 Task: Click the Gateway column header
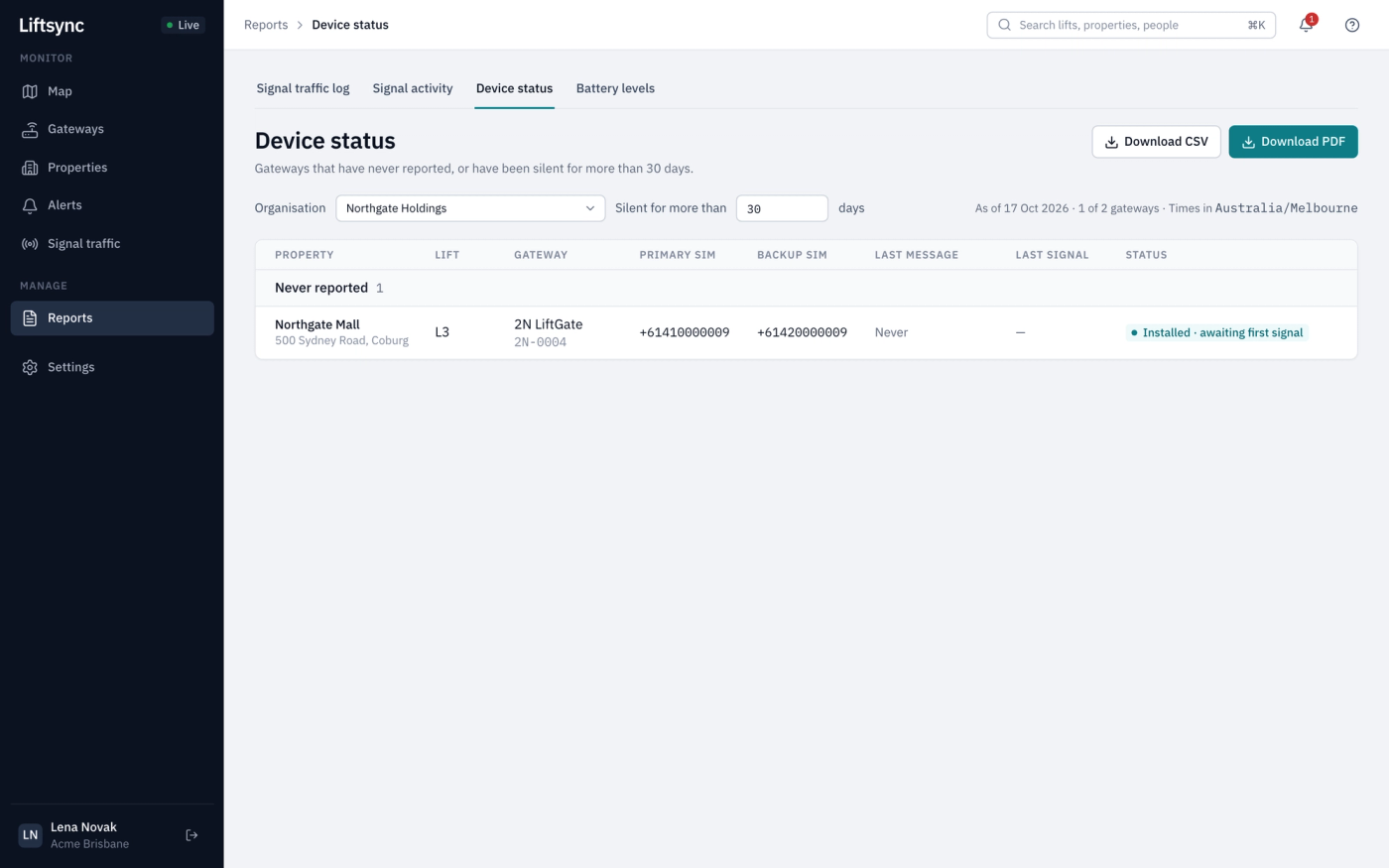[541, 255]
